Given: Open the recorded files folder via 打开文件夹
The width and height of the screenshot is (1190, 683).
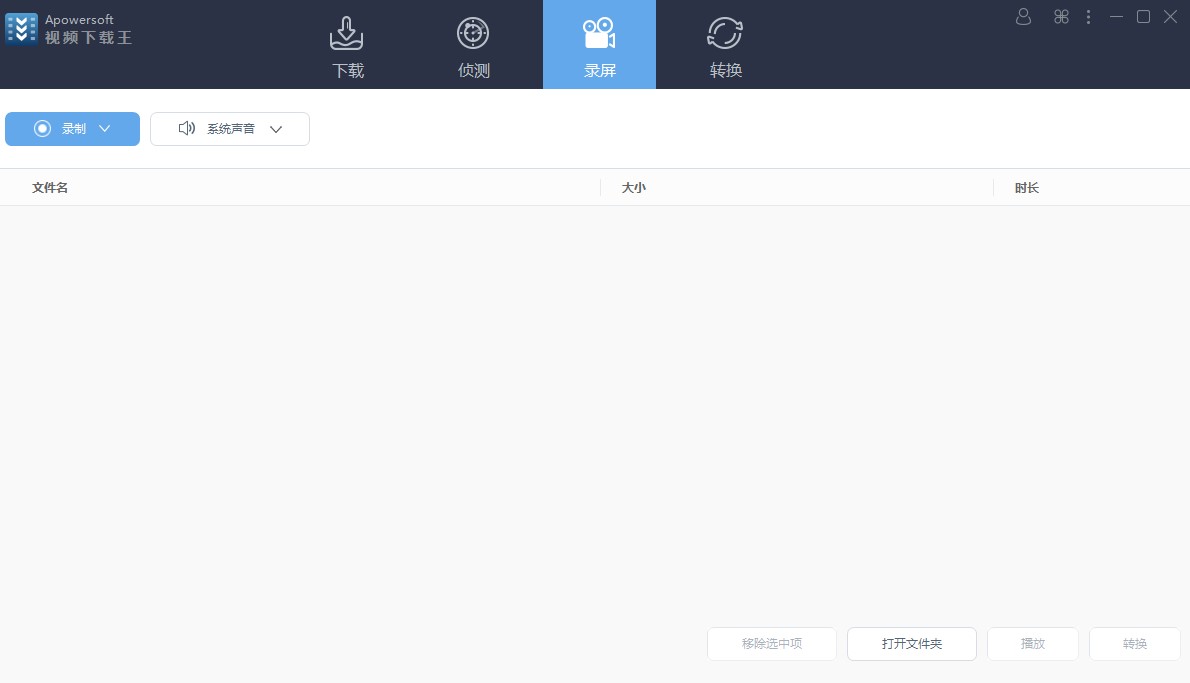Looking at the screenshot, I should click(911, 644).
